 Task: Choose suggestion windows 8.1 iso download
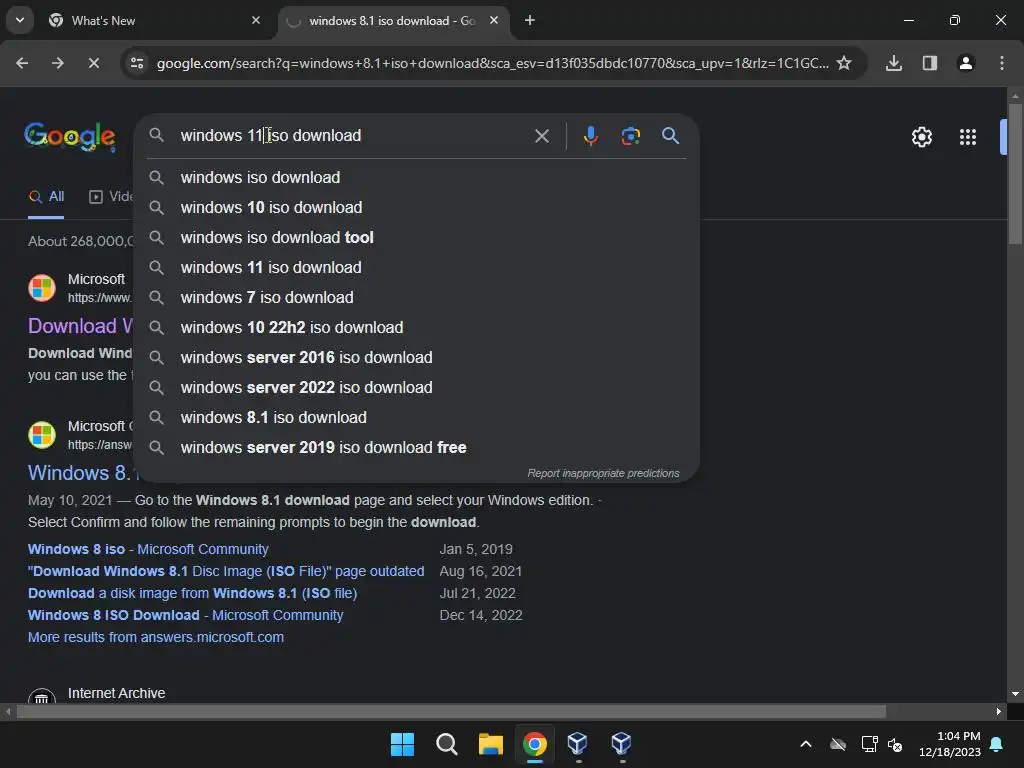(417, 417)
